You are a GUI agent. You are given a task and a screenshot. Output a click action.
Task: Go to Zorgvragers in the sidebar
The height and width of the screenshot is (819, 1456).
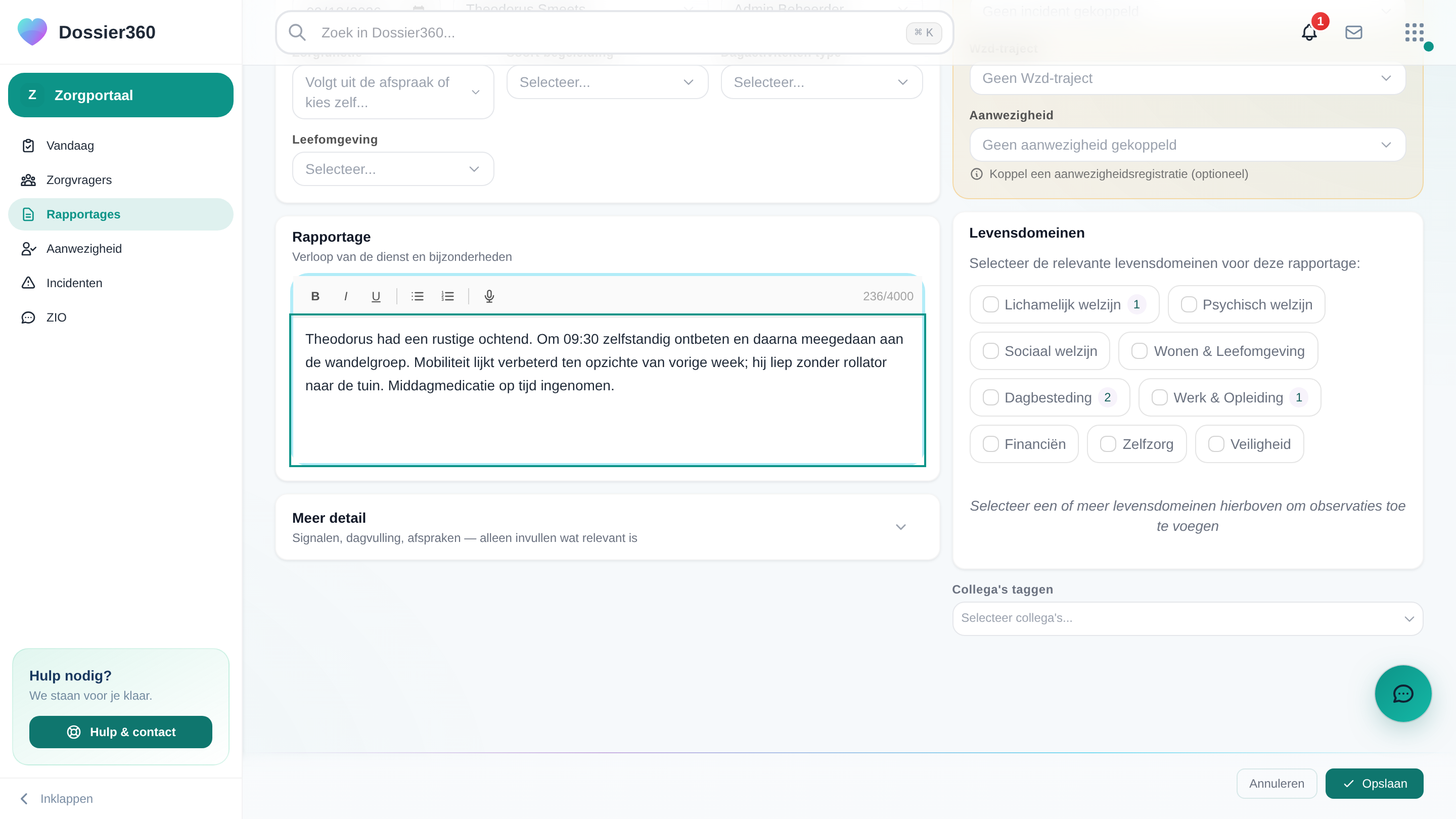(120, 180)
